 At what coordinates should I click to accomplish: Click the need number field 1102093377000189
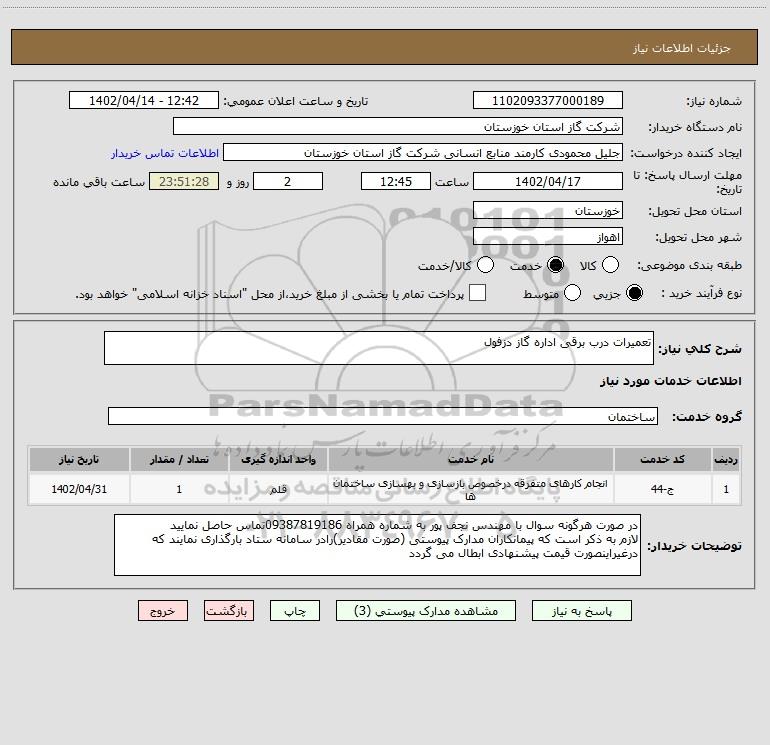pos(548,101)
